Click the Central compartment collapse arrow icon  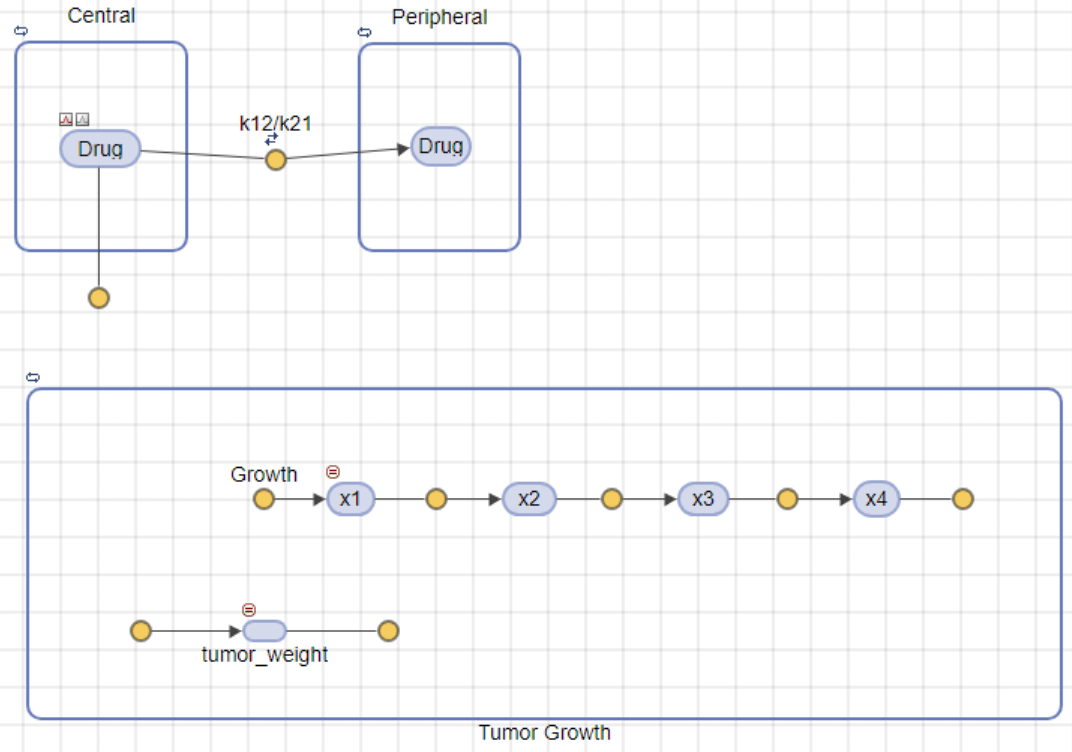21,31
